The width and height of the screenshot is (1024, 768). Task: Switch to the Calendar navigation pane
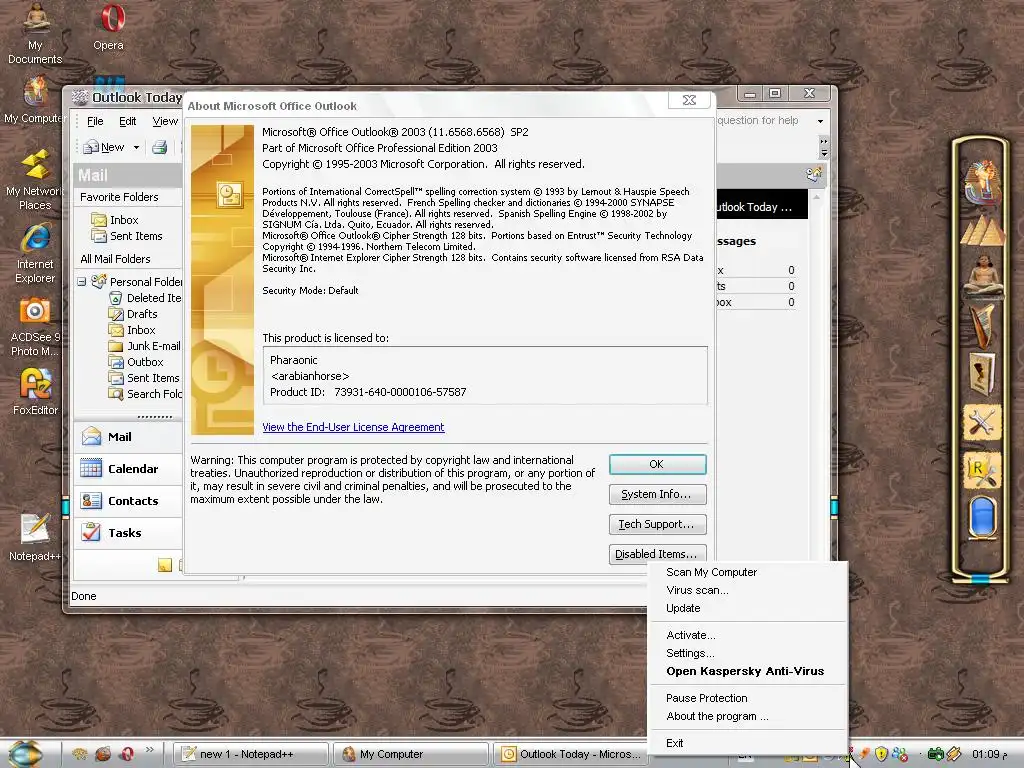(128, 469)
